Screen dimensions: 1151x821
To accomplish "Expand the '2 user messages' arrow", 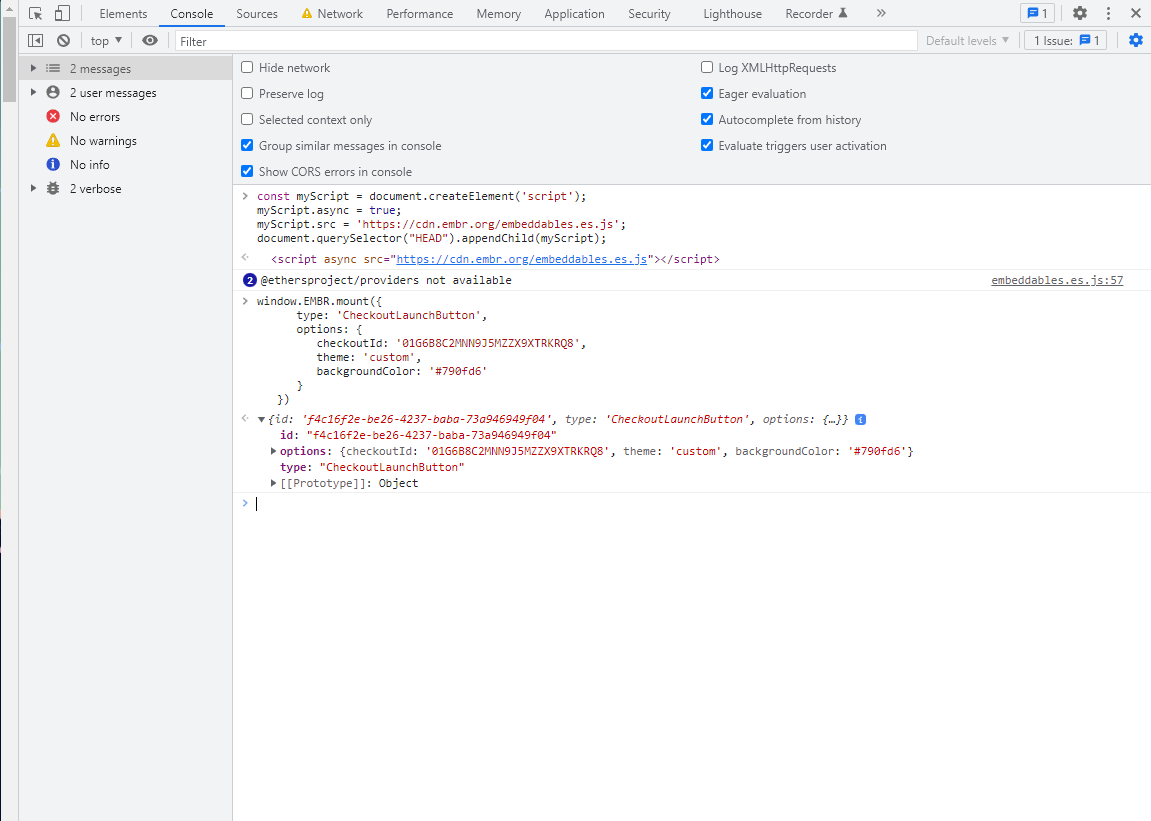I will click(x=33, y=93).
